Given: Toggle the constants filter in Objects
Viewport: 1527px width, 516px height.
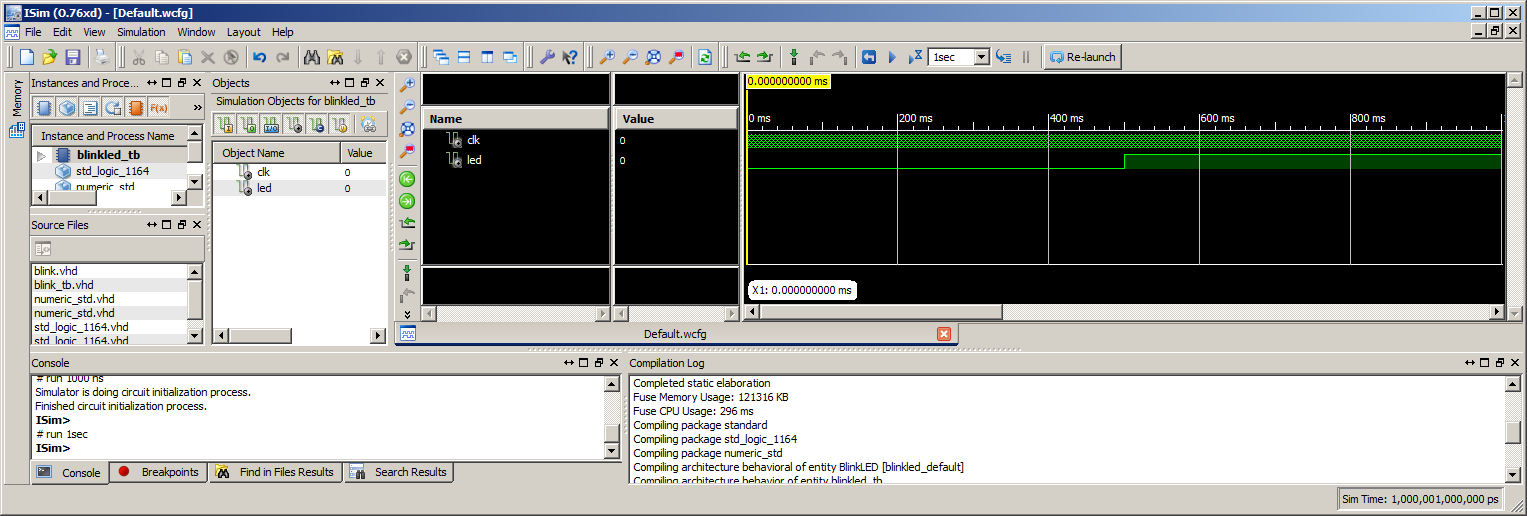Looking at the screenshot, I should coord(317,125).
